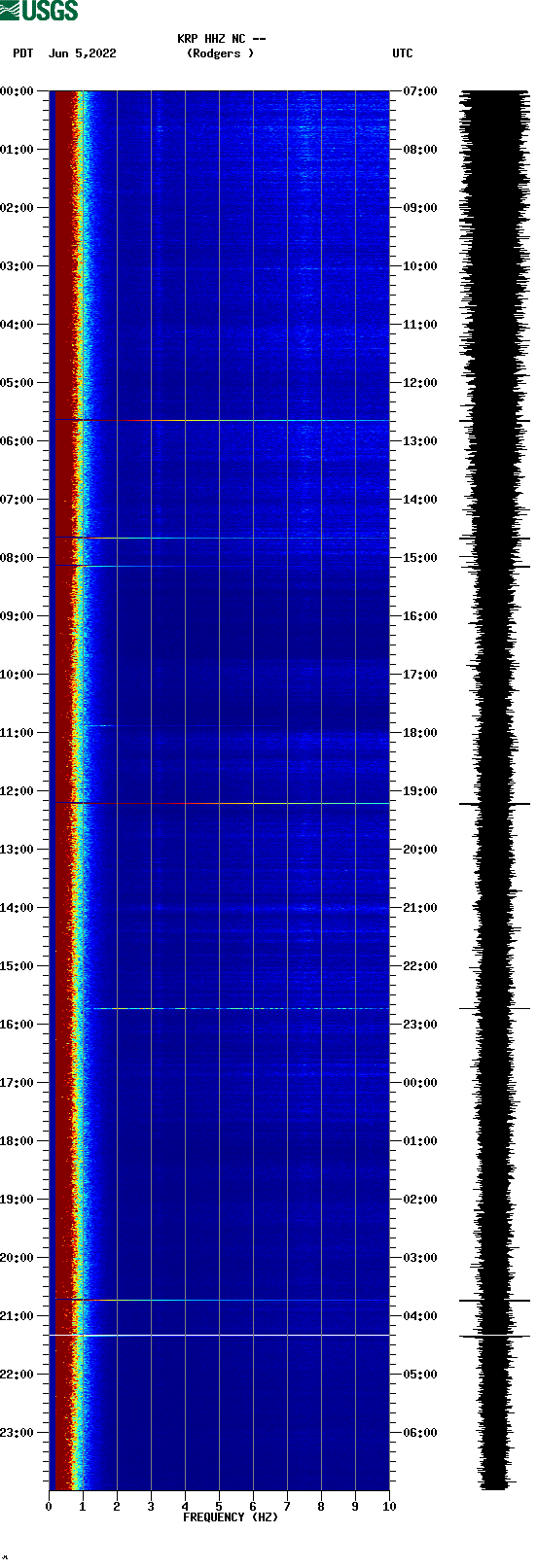Viewport: 537px width, 1568px height.
Task: Click the 21:00 PDT time label
Action: [x=18, y=1316]
